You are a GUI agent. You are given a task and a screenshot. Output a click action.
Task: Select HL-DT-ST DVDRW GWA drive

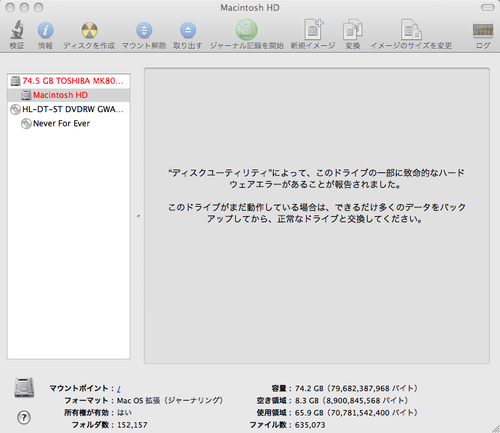(x=69, y=109)
